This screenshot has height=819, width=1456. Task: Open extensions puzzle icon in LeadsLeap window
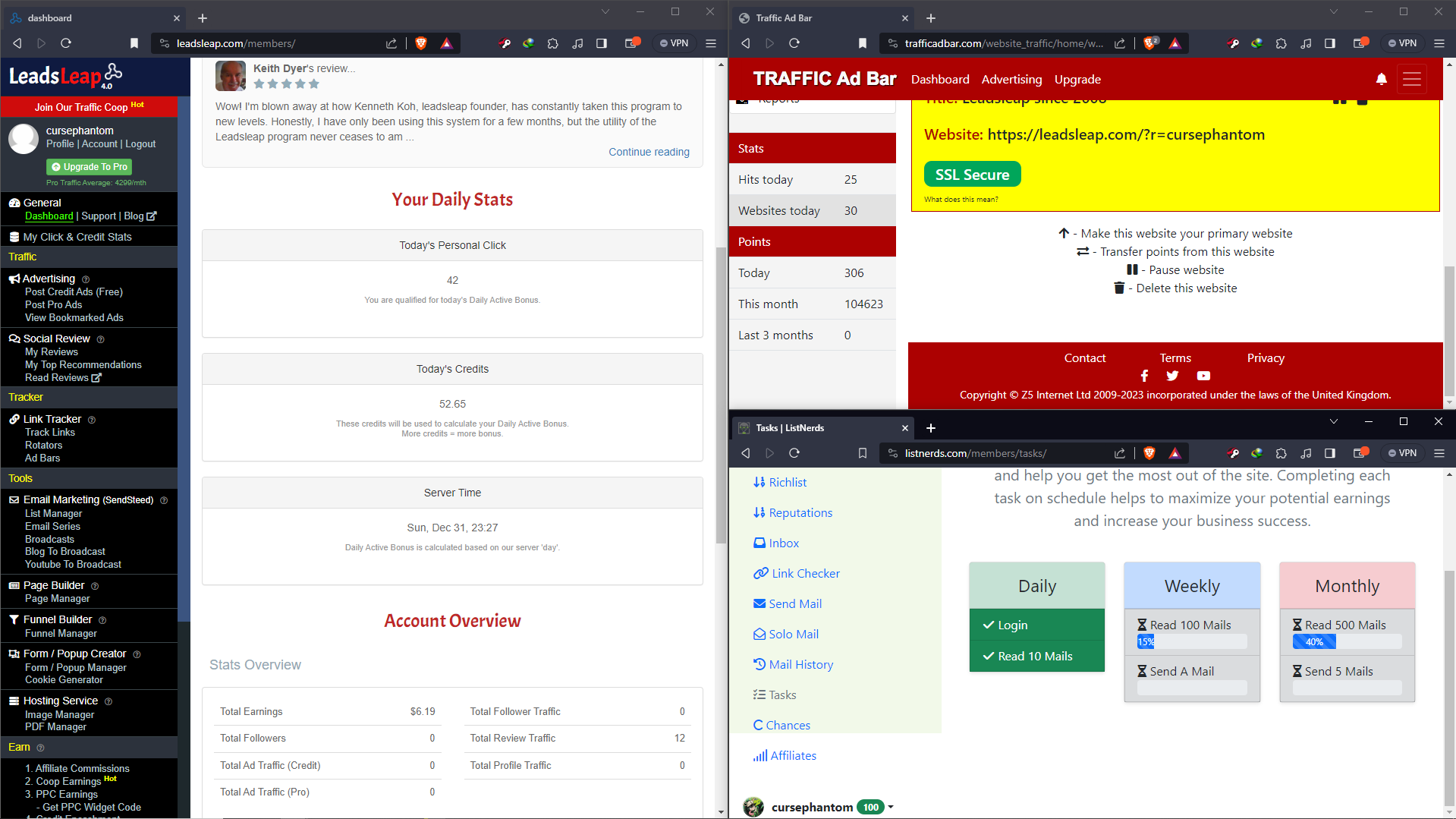pyautogui.click(x=553, y=43)
